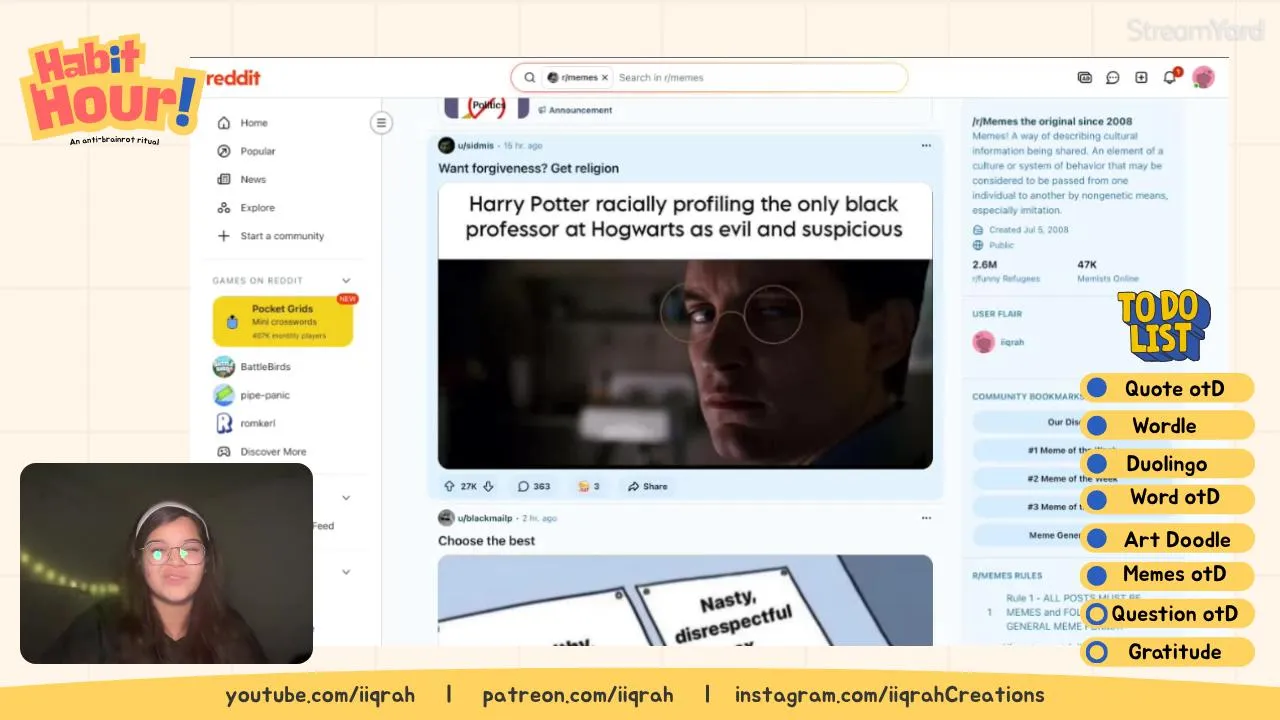Click the Community Bookmarks heading

tap(1028, 397)
